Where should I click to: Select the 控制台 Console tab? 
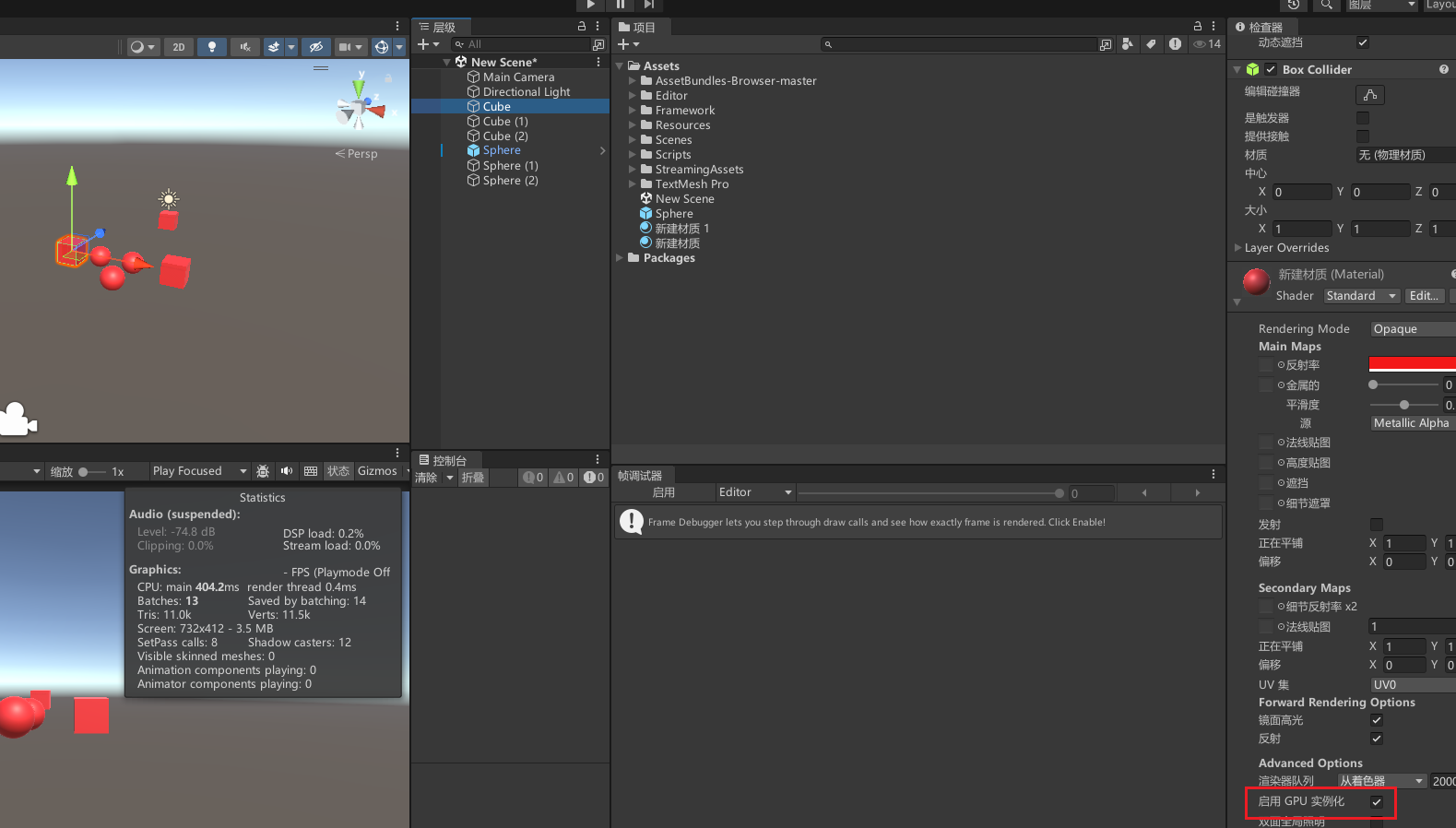pyautogui.click(x=449, y=460)
